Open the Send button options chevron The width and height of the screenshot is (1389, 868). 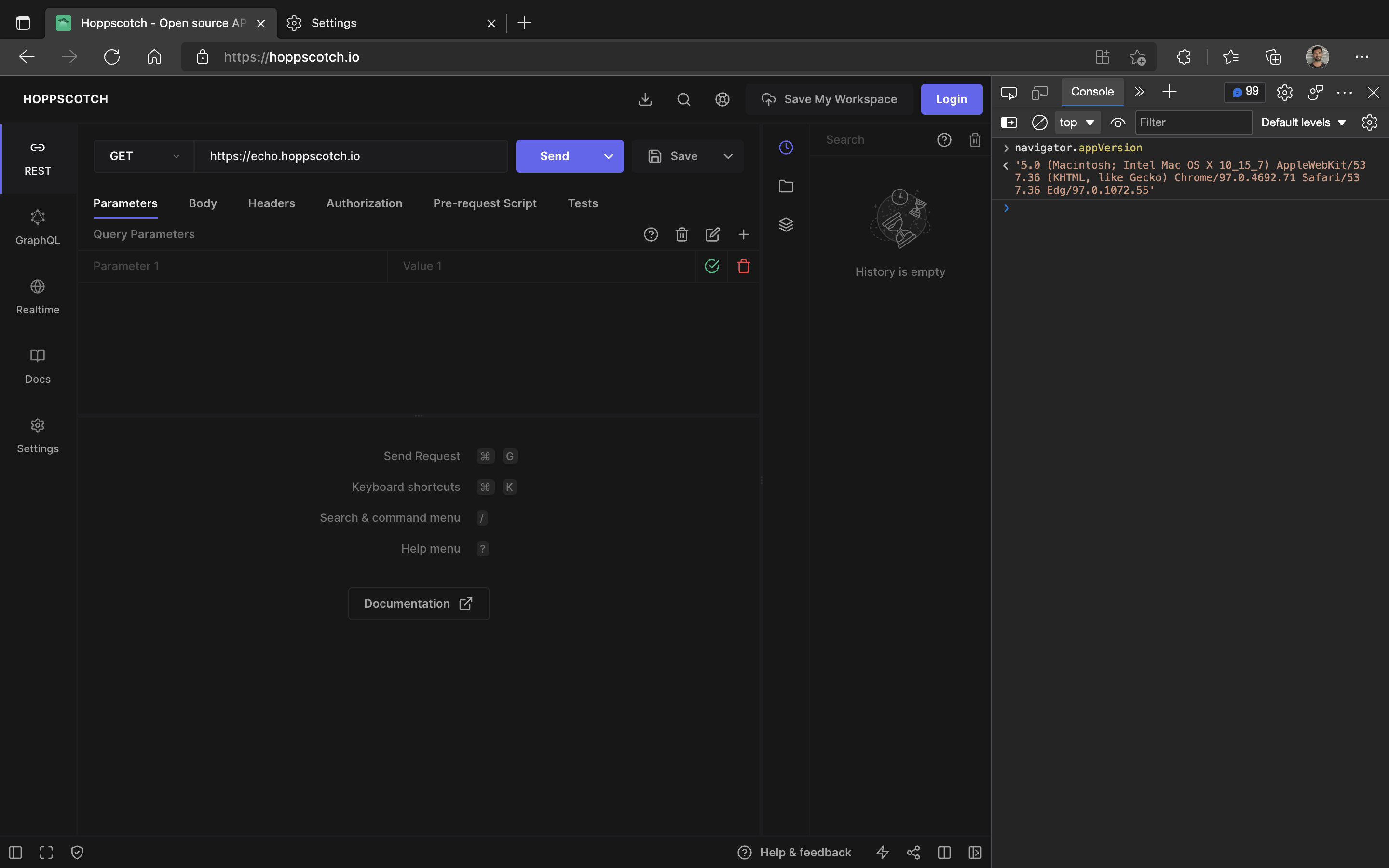coord(608,156)
